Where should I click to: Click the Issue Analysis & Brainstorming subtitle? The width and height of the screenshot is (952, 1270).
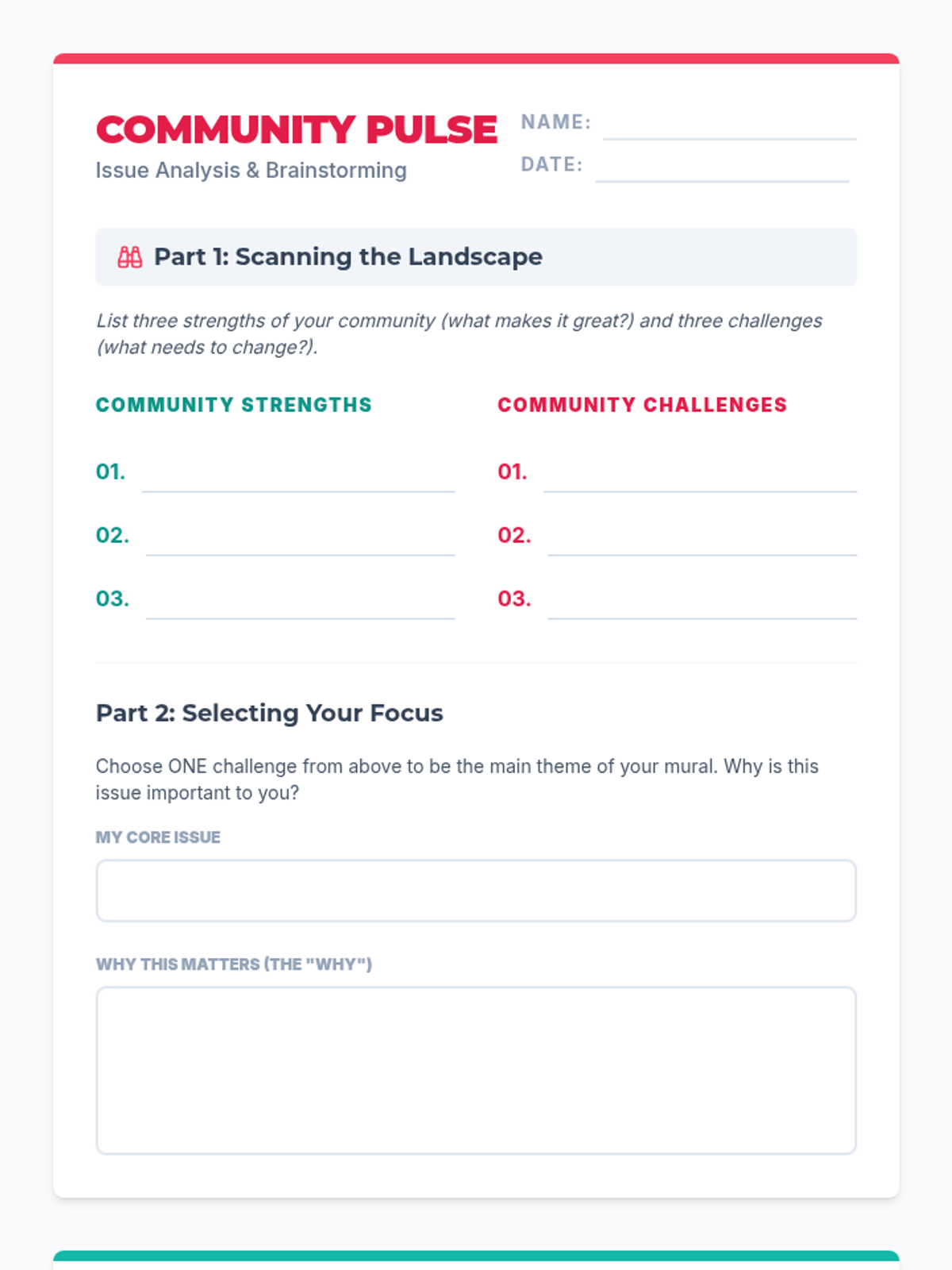tap(251, 171)
